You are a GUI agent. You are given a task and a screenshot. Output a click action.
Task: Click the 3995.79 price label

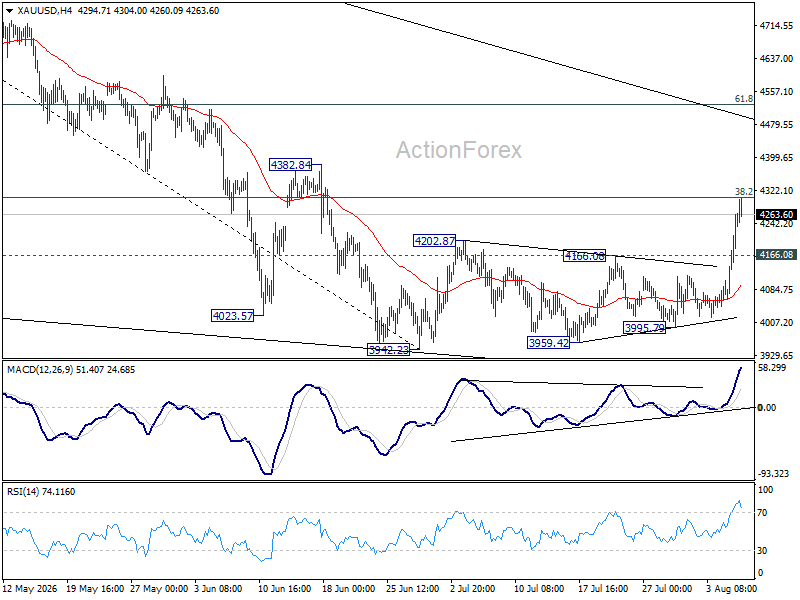point(645,328)
